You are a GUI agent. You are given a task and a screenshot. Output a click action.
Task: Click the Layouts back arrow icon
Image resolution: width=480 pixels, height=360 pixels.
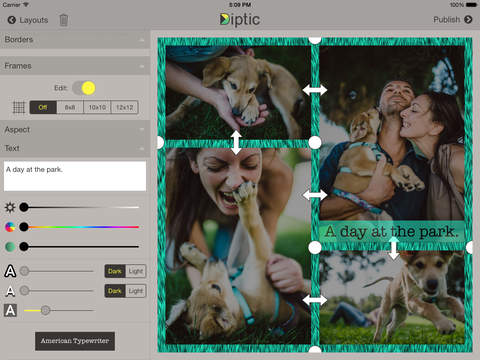(x=12, y=20)
